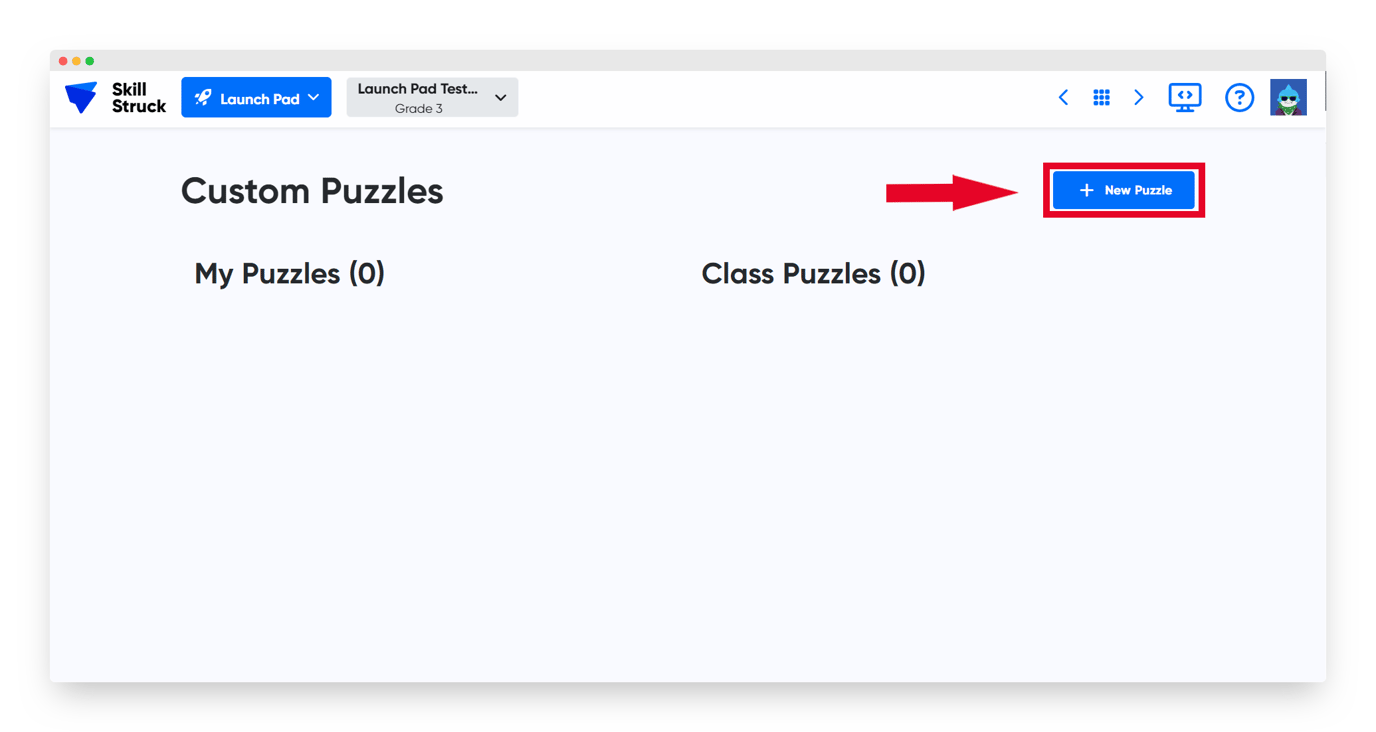Viewport: 1376px width, 732px height.
Task: Click the plus icon on New Puzzle
Action: [x=1086, y=189]
